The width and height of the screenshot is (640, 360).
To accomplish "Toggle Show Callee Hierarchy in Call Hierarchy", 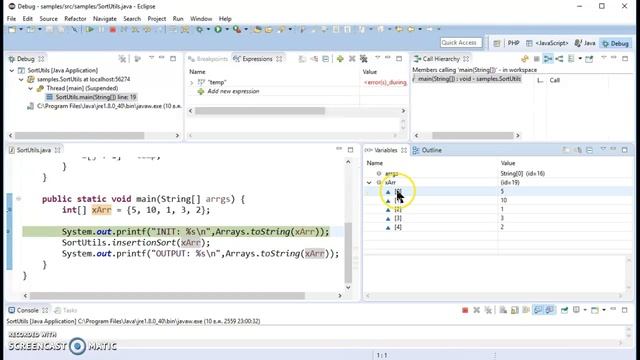I will [x=559, y=59].
